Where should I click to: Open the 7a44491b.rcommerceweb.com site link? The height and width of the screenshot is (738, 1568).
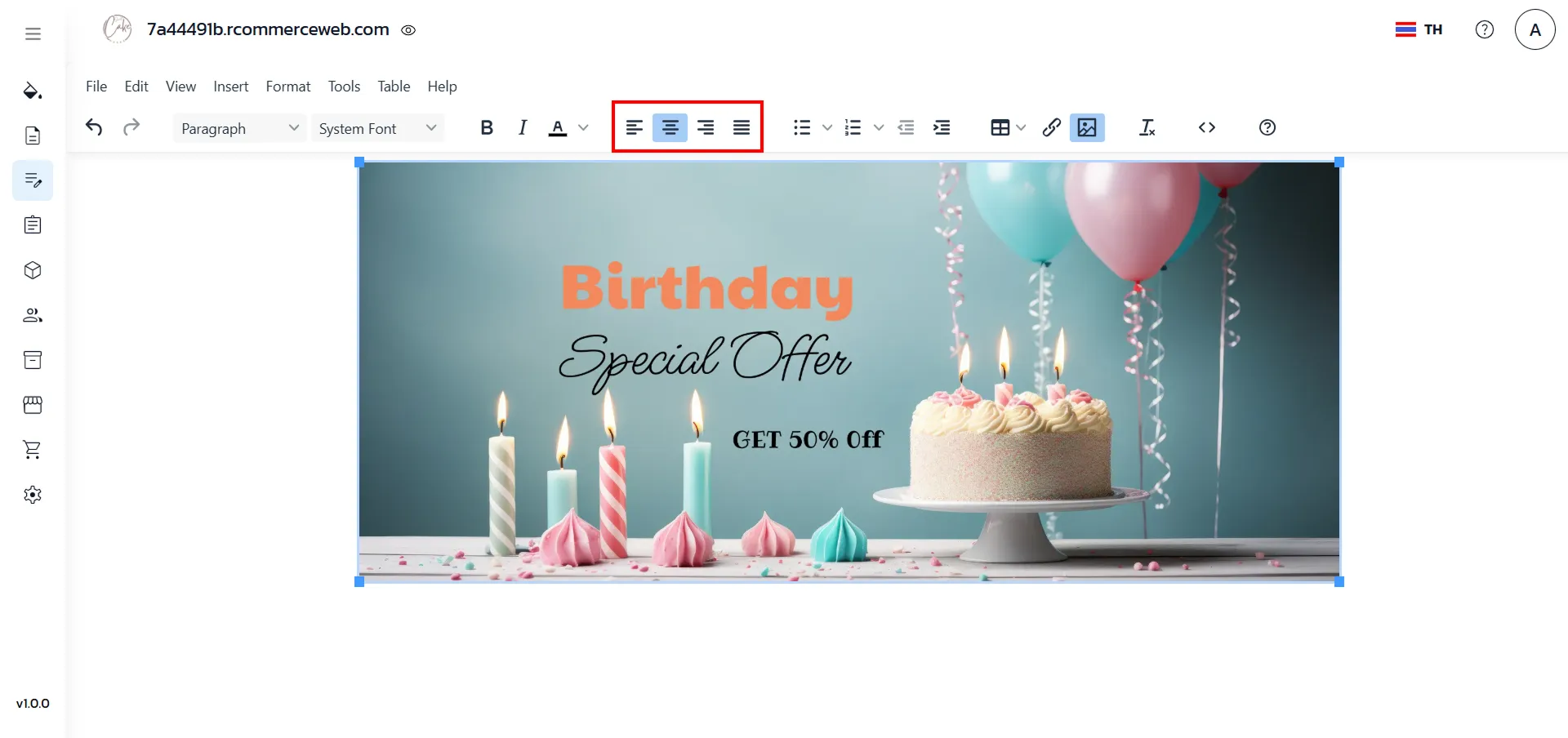pos(268,29)
